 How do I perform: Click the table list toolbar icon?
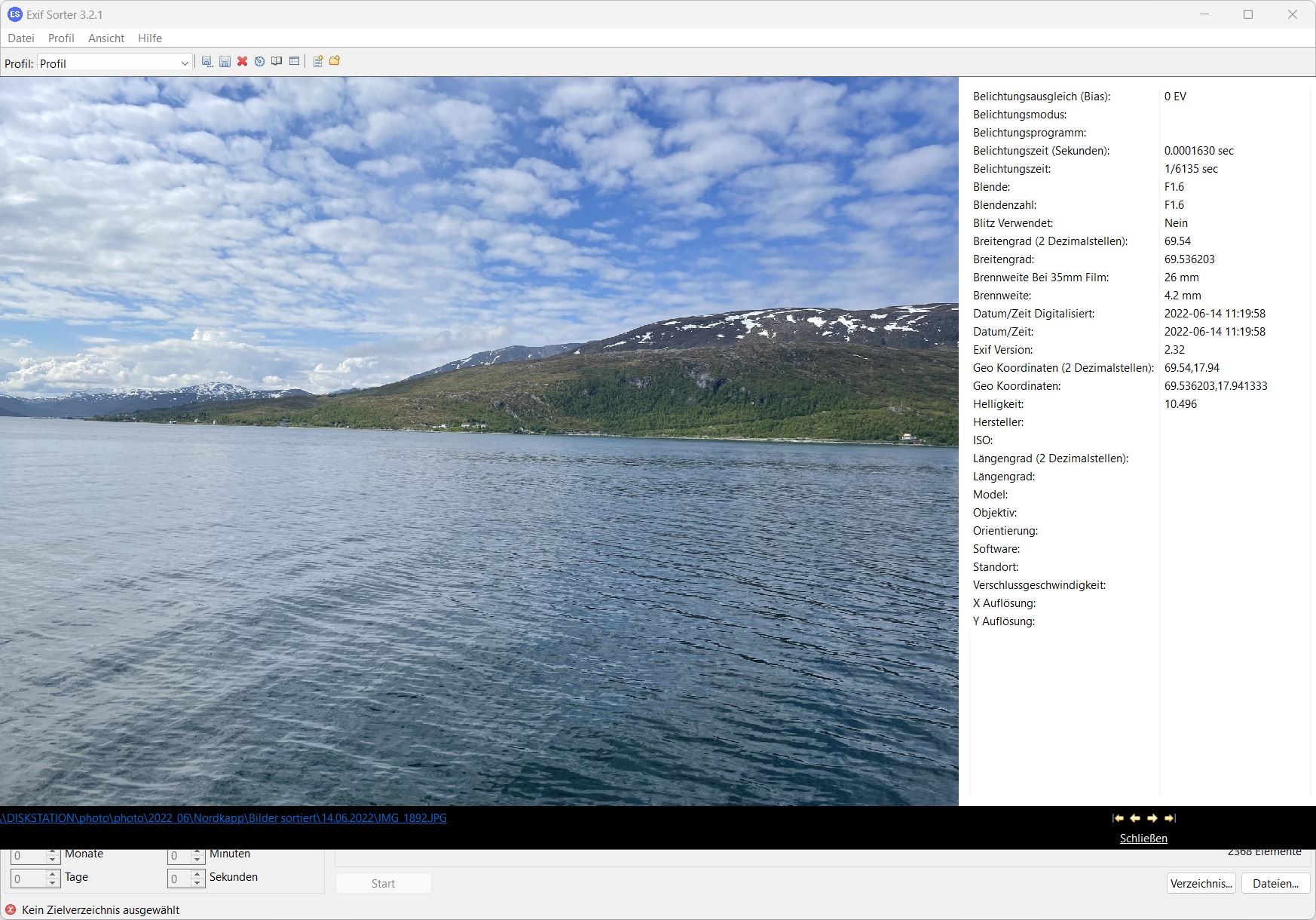(x=294, y=62)
